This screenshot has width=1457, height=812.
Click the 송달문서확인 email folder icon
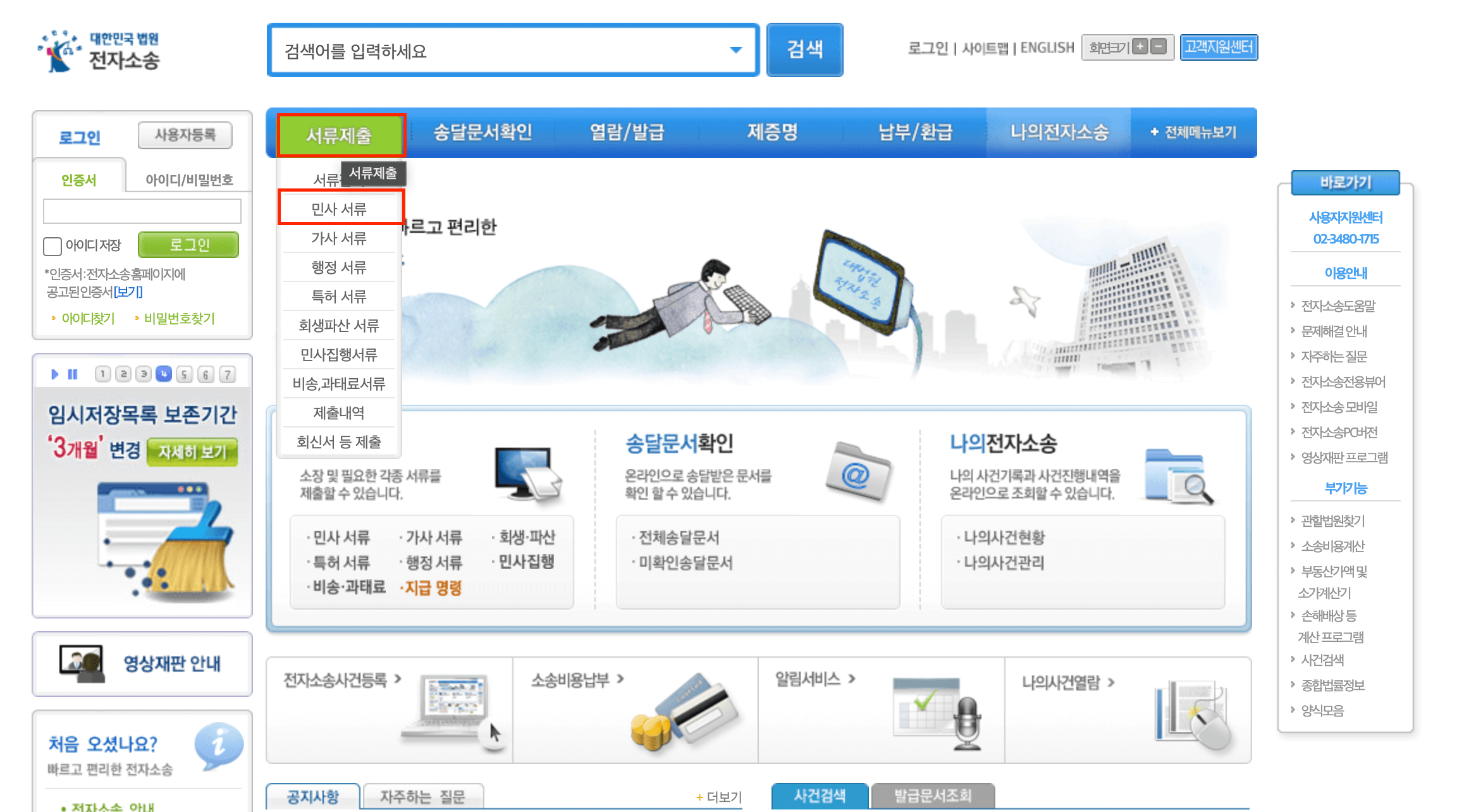pyautogui.click(x=857, y=472)
